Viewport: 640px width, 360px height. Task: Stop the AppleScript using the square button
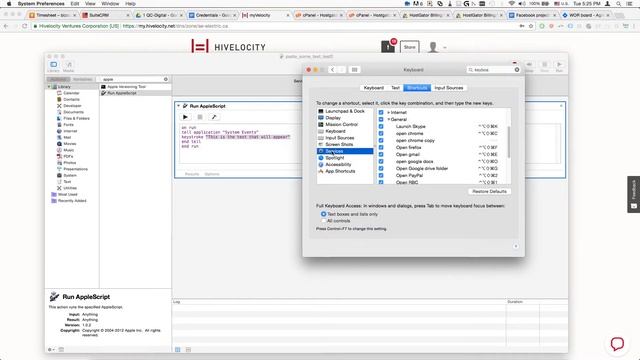[x=200, y=117]
